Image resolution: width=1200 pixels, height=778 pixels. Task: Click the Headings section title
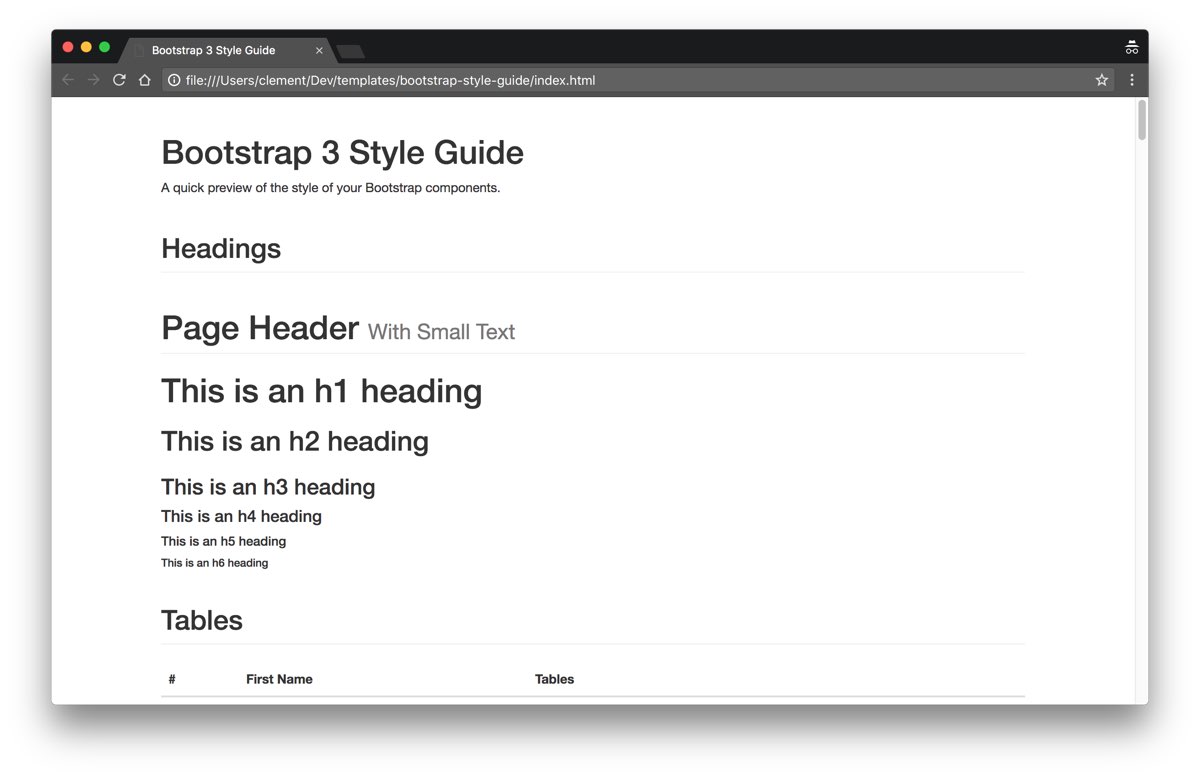(x=220, y=249)
